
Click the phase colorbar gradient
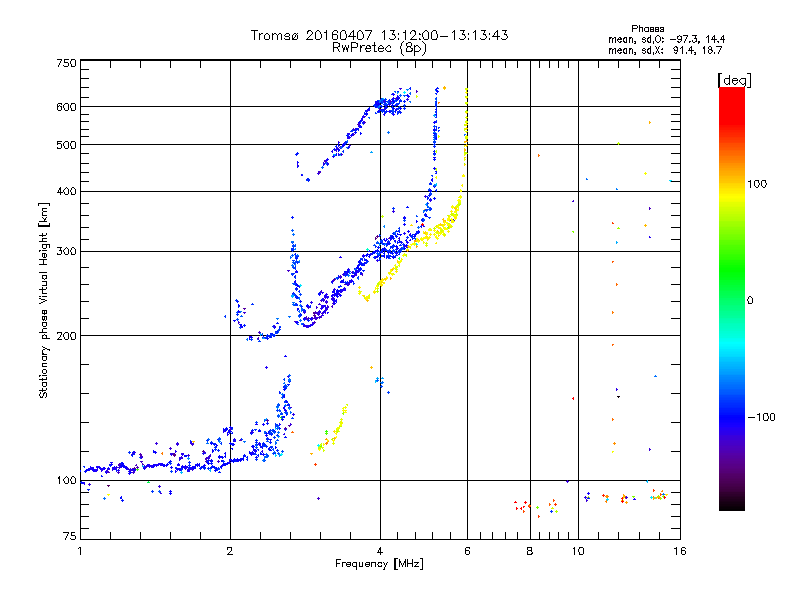coord(732,298)
